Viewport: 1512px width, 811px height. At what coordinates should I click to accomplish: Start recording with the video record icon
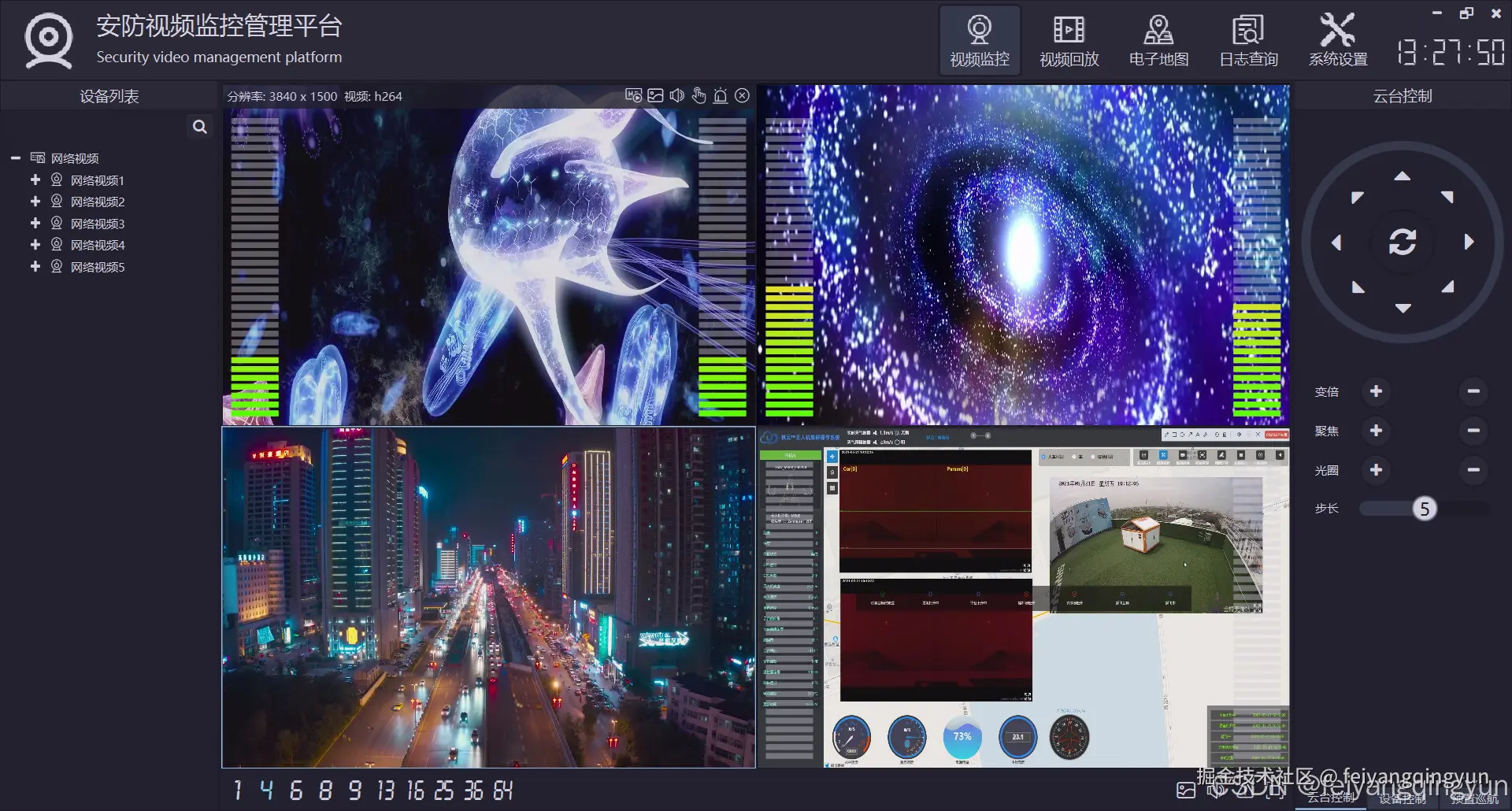(x=633, y=95)
